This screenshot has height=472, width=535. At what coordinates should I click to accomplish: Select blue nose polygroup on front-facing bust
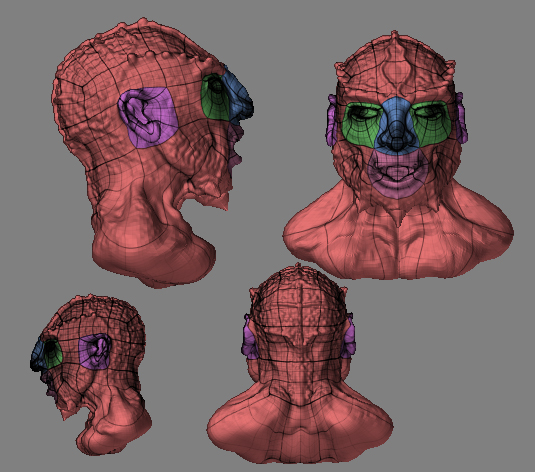pos(396,125)
